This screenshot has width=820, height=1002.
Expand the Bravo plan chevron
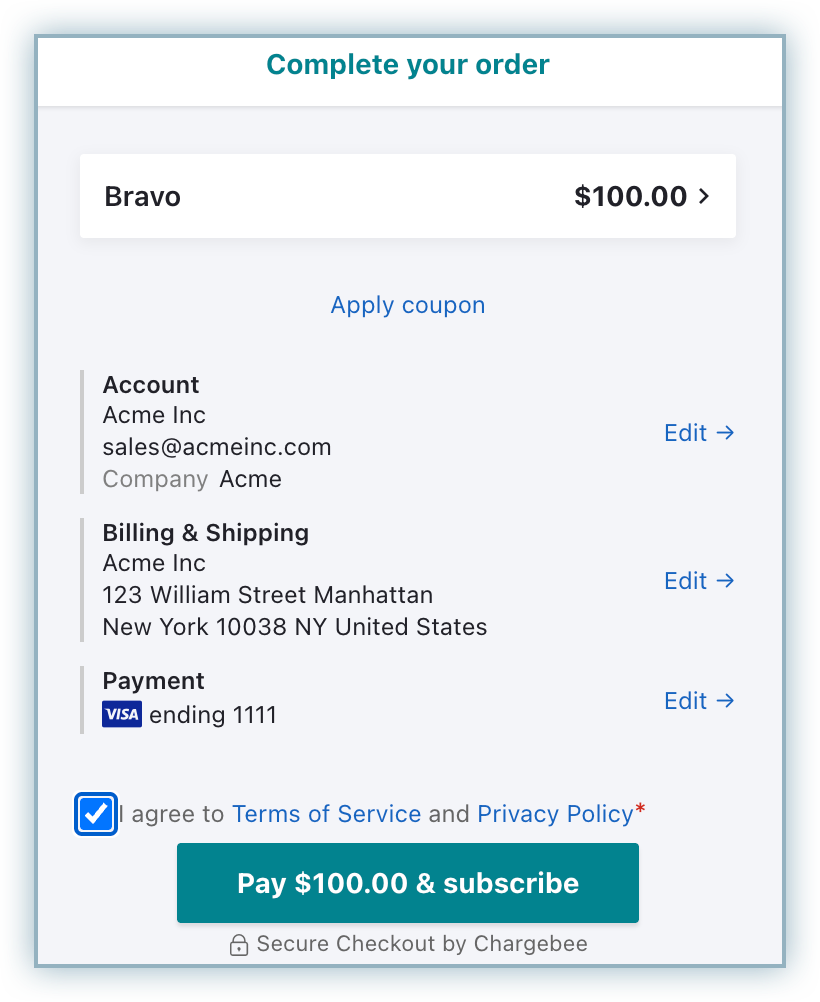704,196
